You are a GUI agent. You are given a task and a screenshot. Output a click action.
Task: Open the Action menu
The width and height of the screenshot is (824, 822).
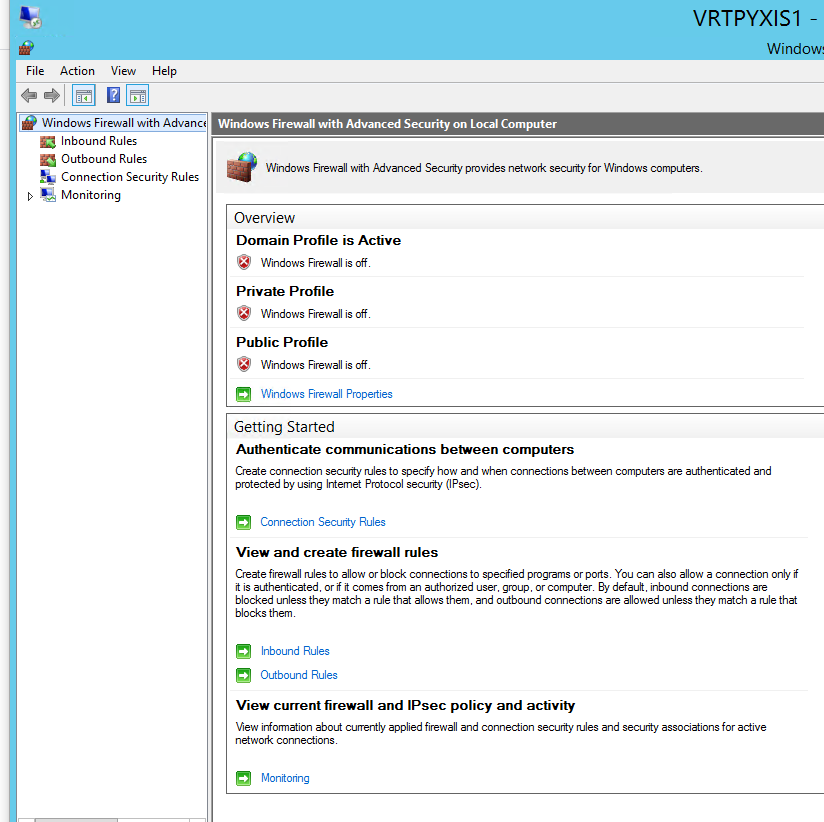[77, 71]
